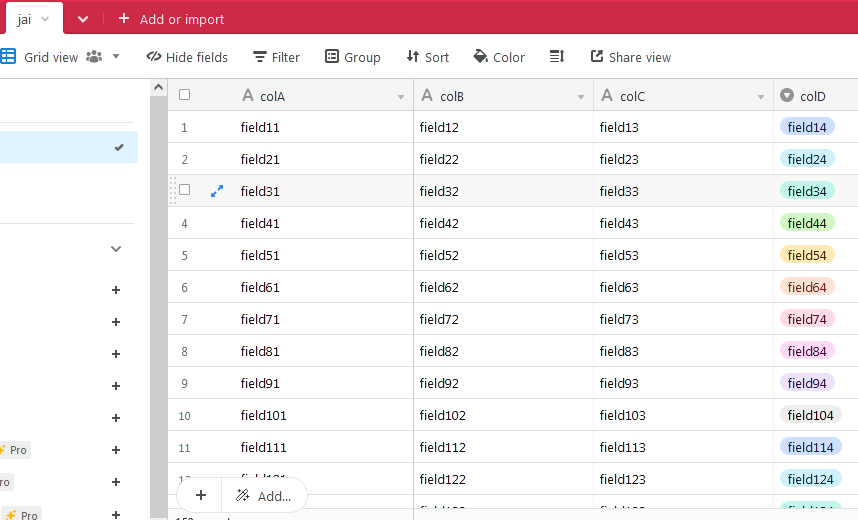Viewport: 858px width, 520px height.
Task: Open the Color menu
Action: [x=499, y=57]
